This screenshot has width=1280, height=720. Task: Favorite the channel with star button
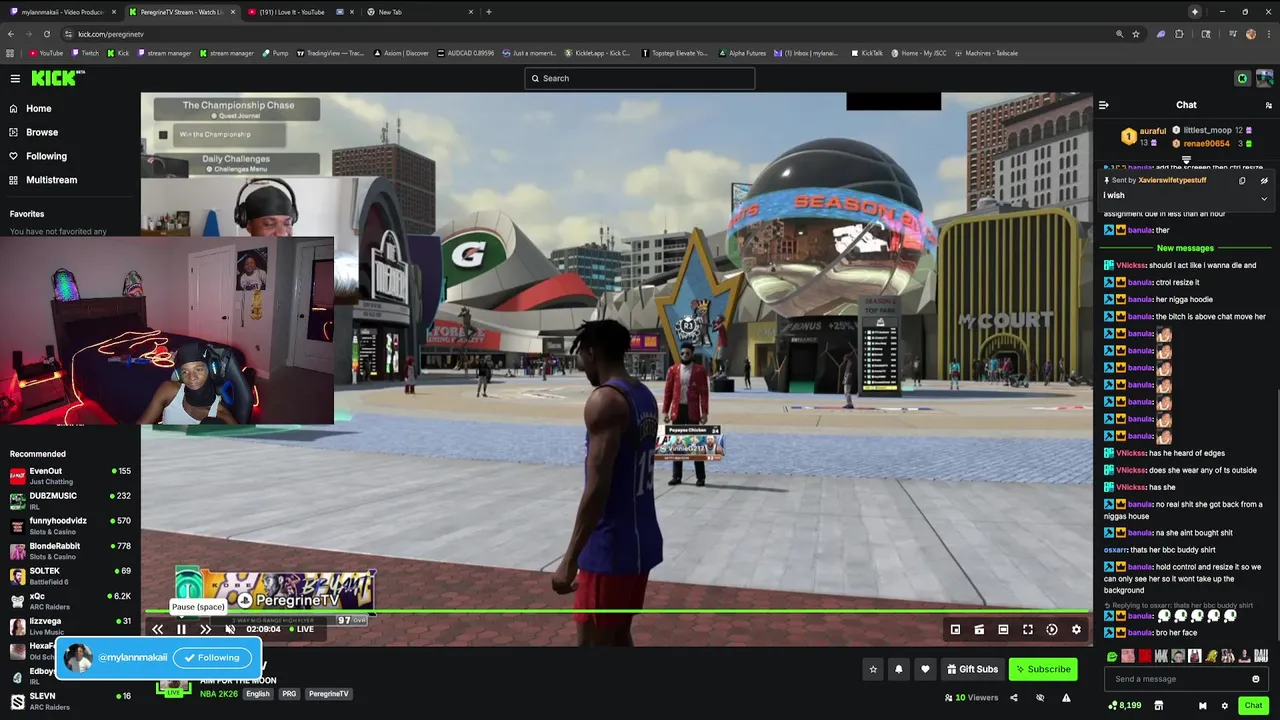point(873,669)
